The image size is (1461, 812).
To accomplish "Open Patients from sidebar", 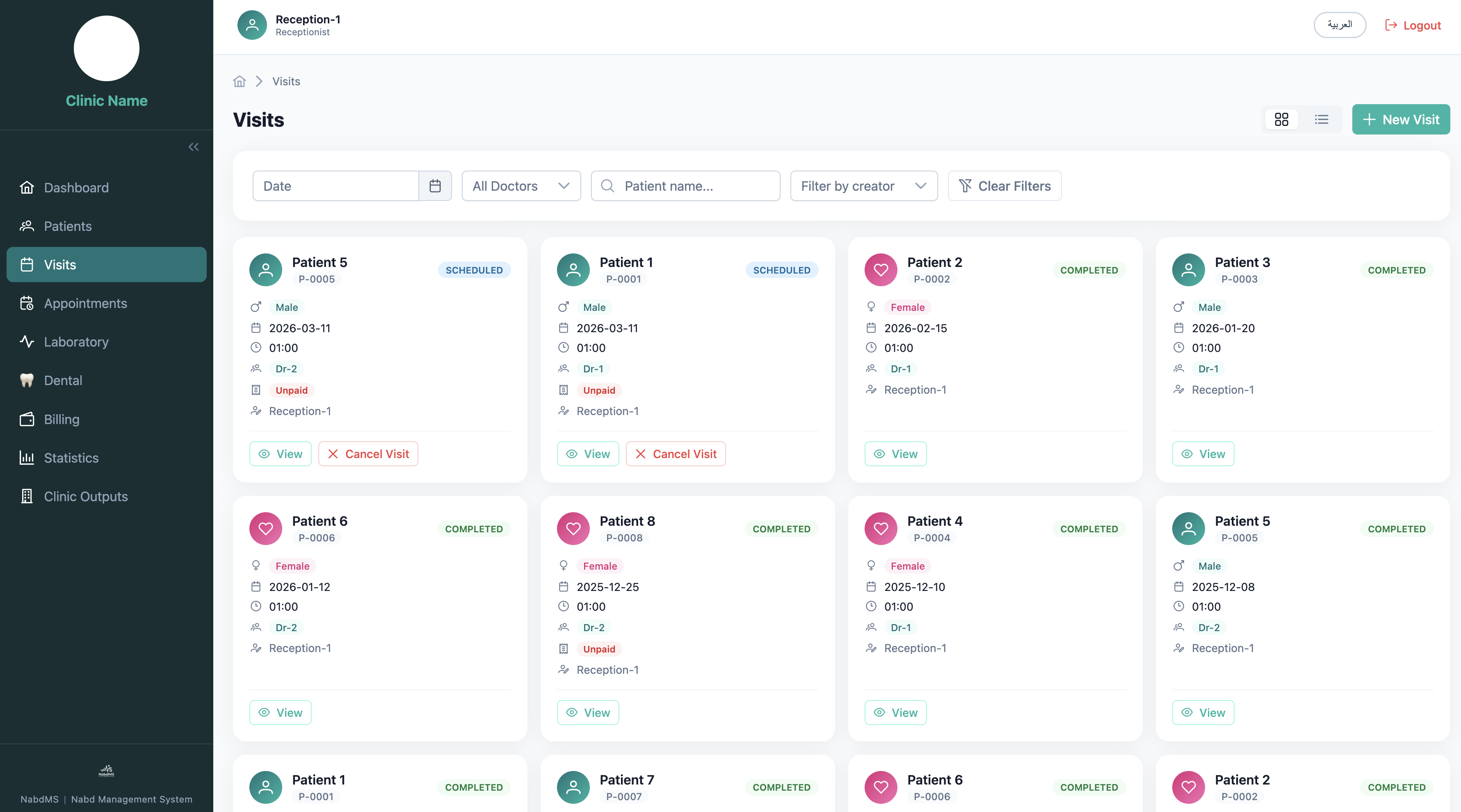I will click(x=107, y=226).
